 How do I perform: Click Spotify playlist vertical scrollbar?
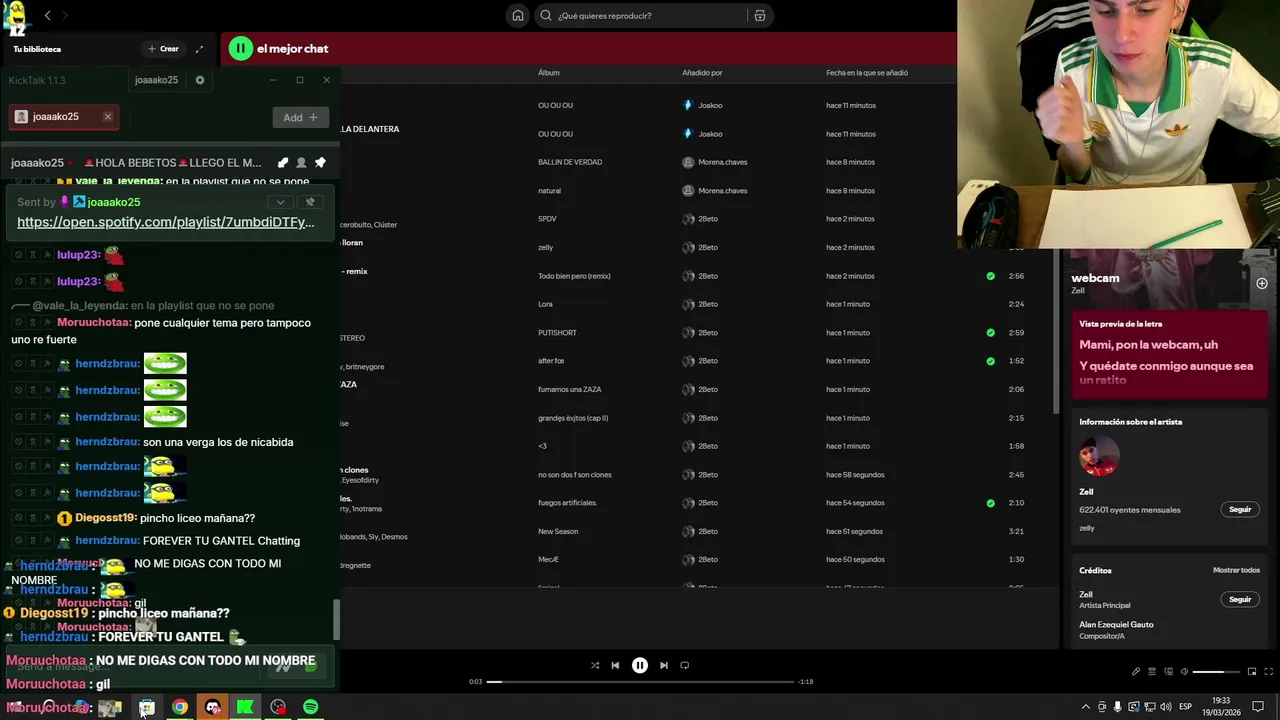(x=1055, y=330)
